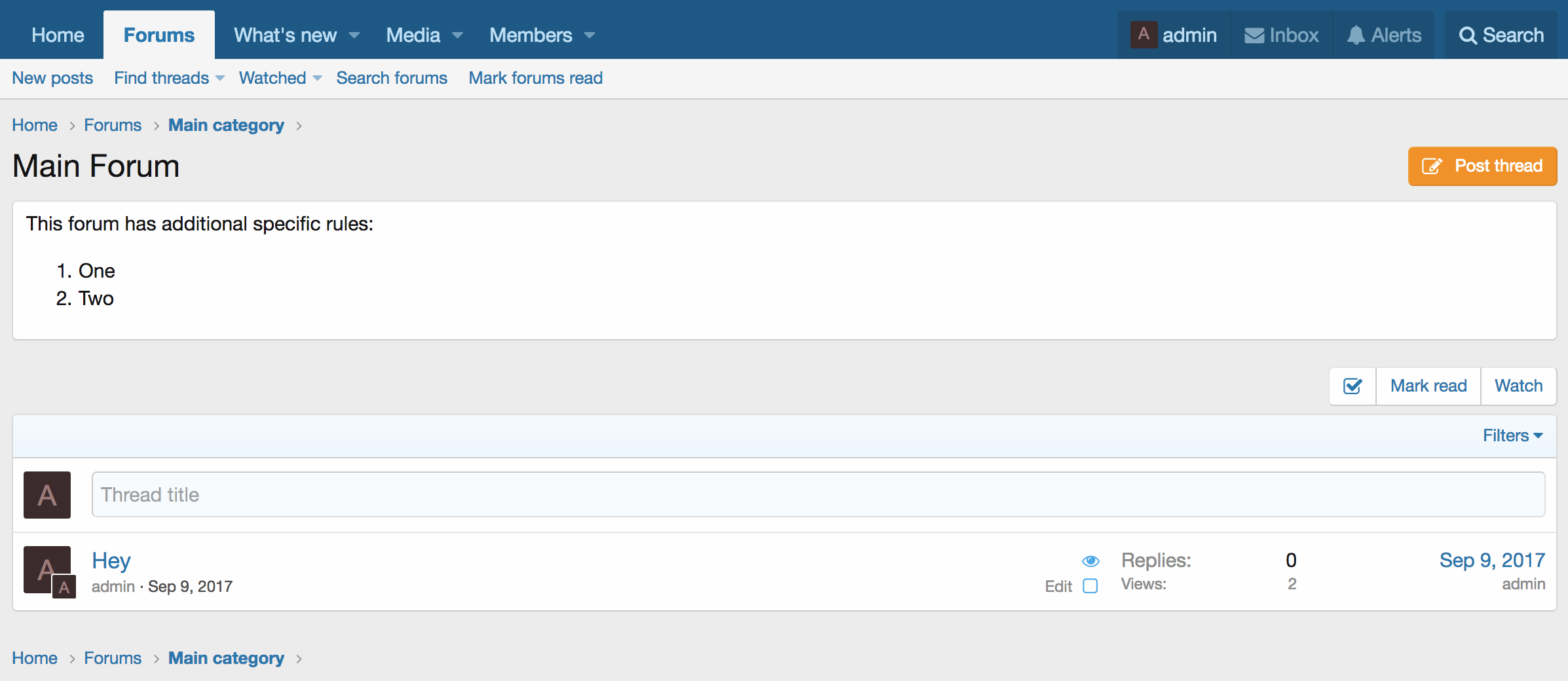Click the select-all checkmark icon button
The height and width of the screenshot is (681, 1568).
tap(1353, 386)
